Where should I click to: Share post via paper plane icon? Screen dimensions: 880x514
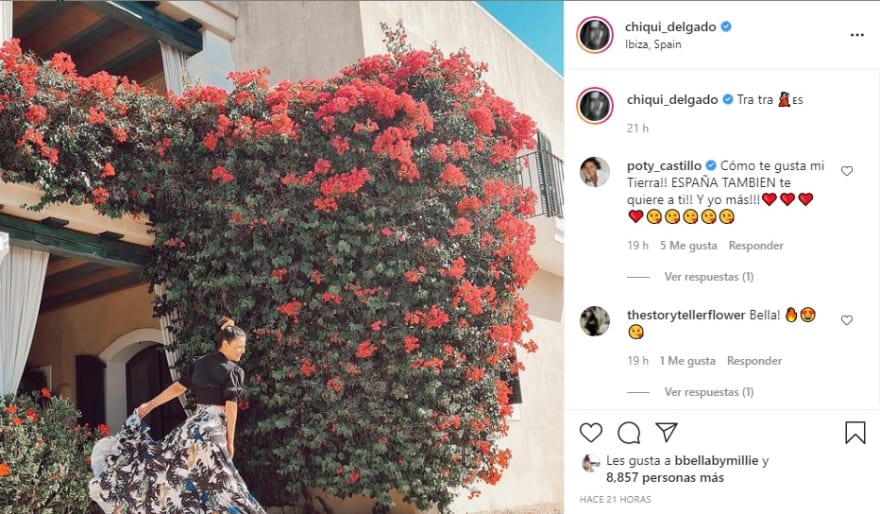(x=666, y=432)
